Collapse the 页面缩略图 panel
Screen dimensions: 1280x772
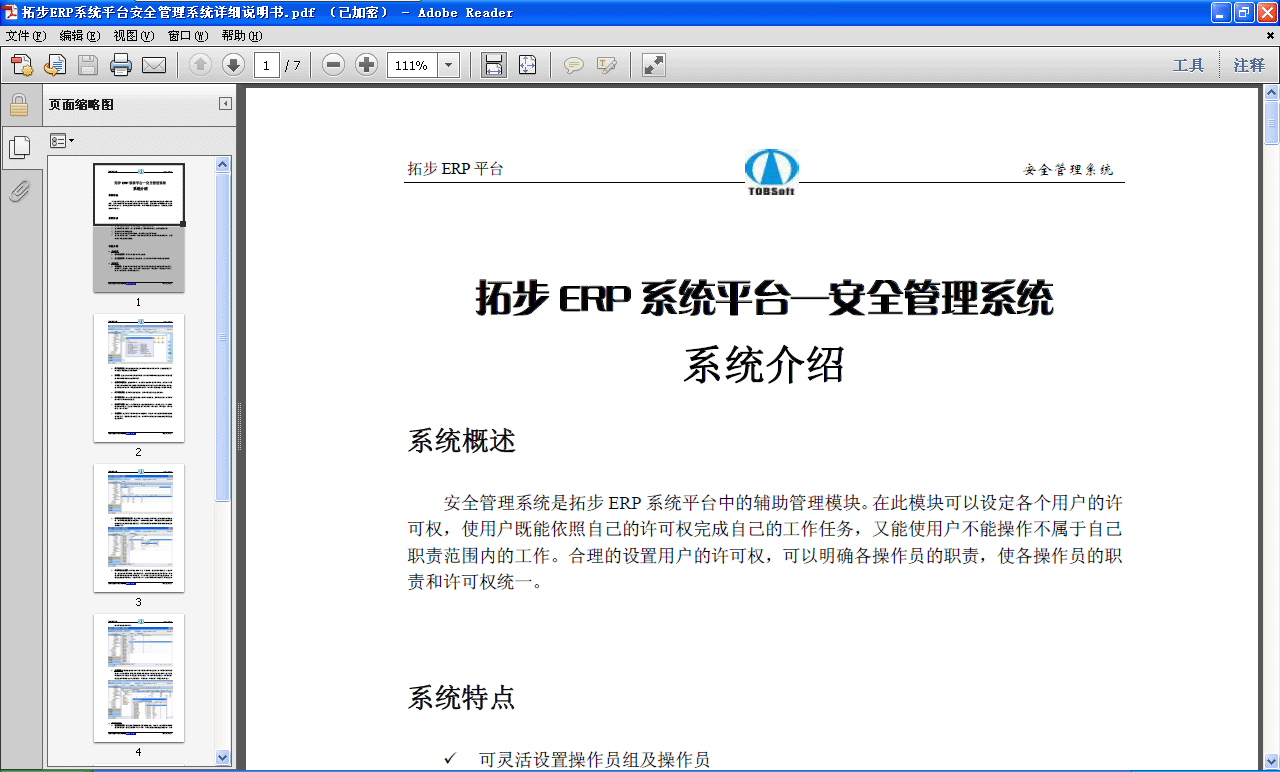click(224, 102)
